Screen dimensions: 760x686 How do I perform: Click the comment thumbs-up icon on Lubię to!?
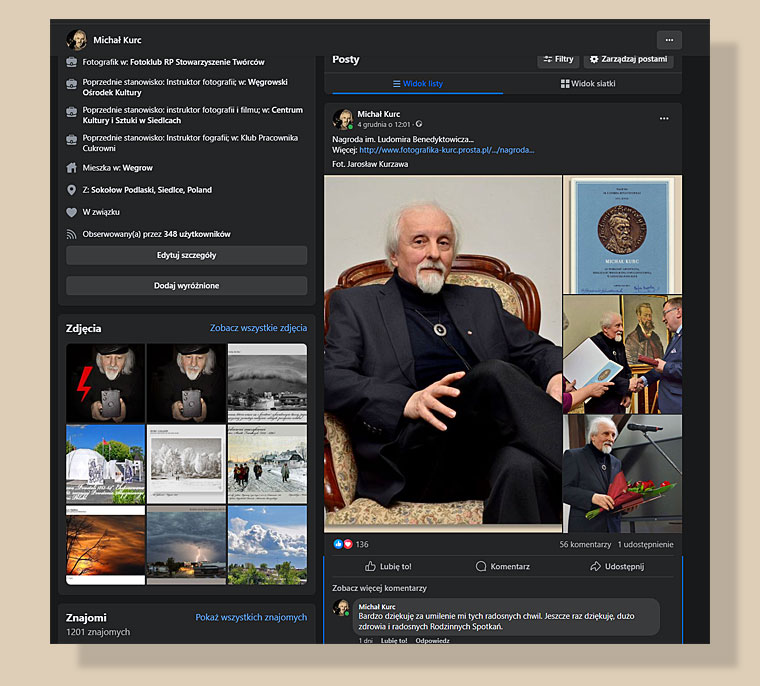pyautogui.click(x=370, y=566)
